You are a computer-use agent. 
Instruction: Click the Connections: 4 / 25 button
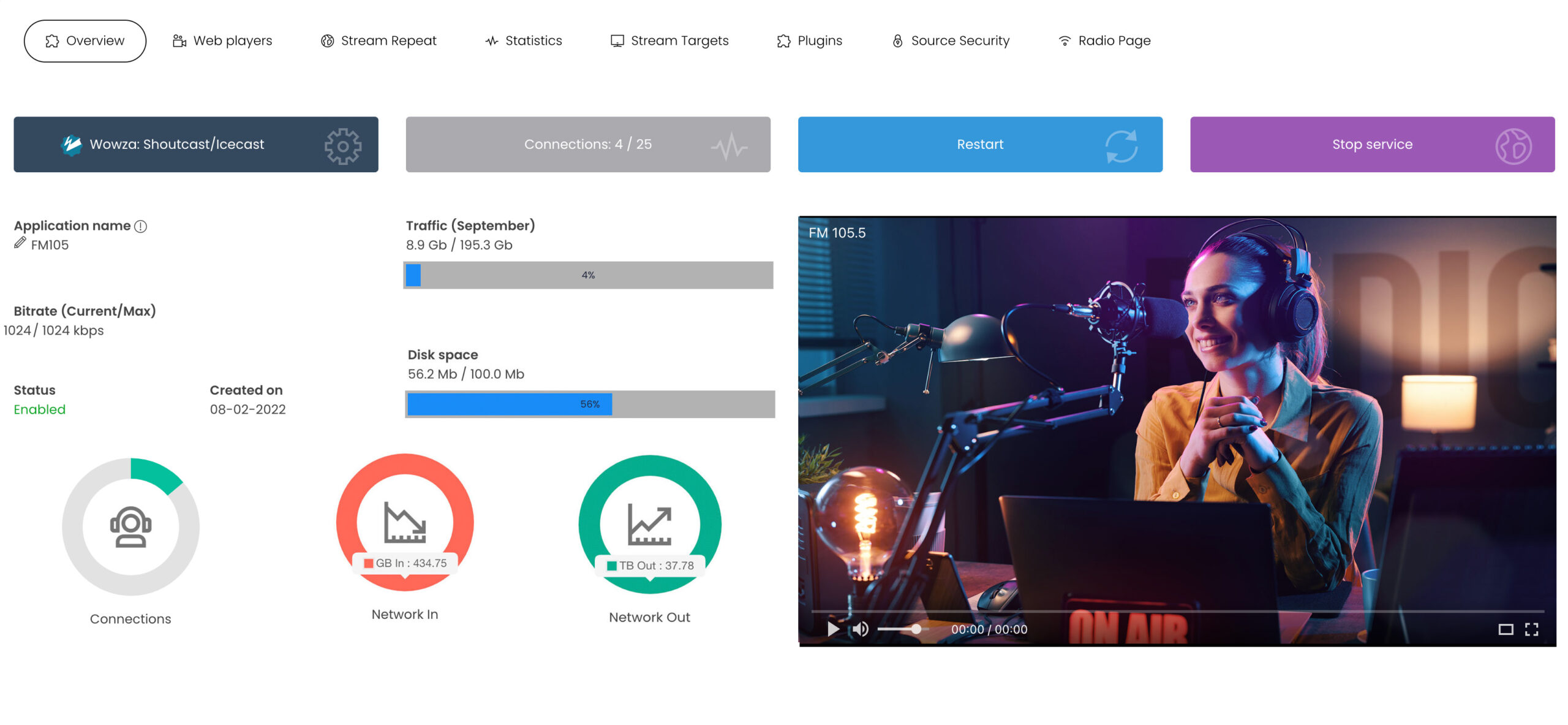click(x=587, y=144)
